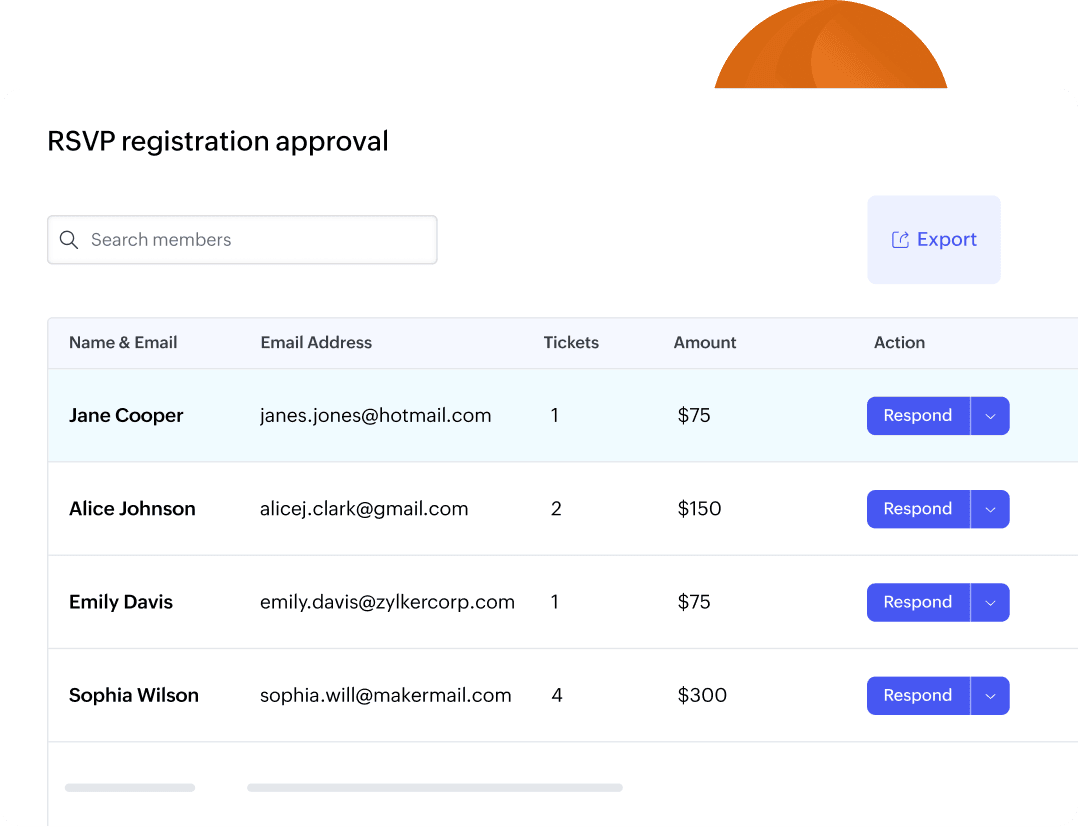Open the dropdown arrow beside Jane Cooper's Respond
Screen dimensions: 1078x827
point(990,416)
